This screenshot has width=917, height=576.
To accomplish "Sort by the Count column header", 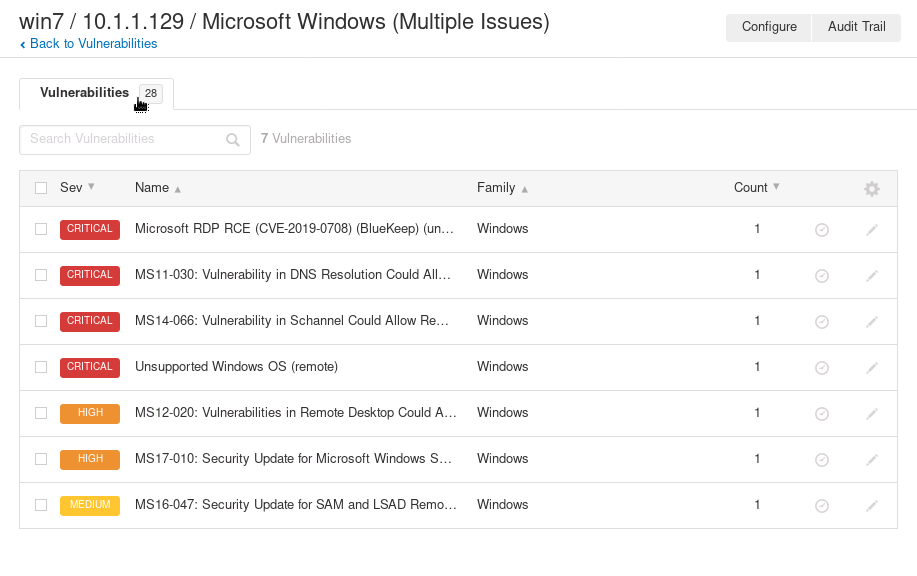I will (x=751, y=187).
